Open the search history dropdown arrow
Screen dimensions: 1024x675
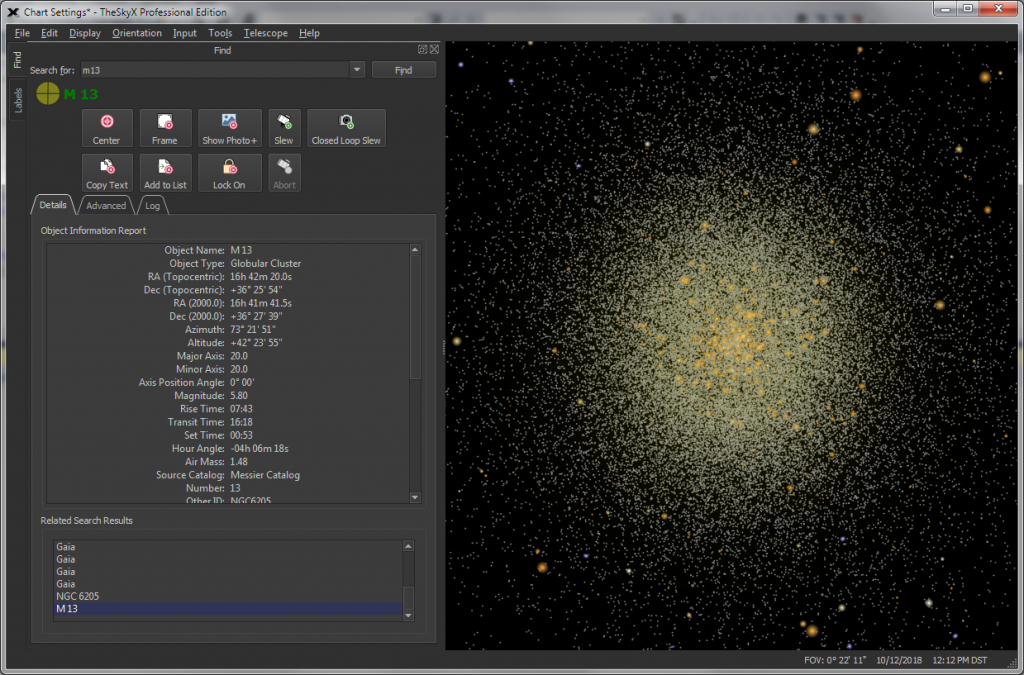tap(357, 70)
